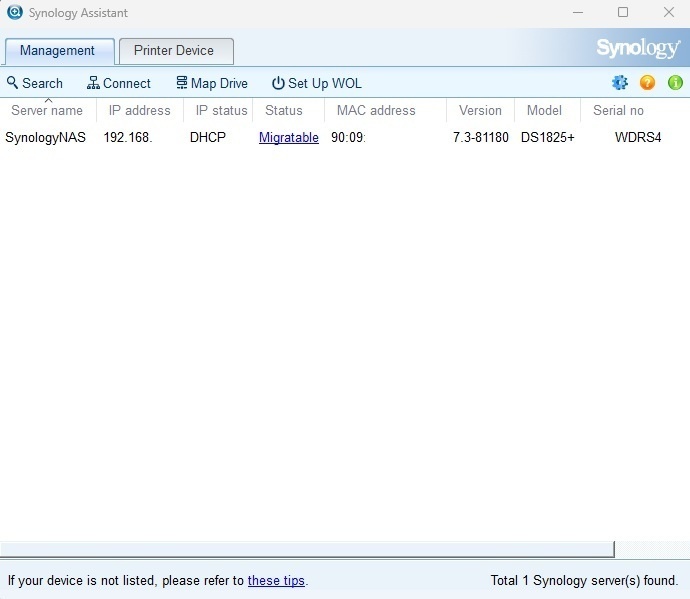Open the 'these tips' link
Viewport: 690px width, 599px height.
276,581
